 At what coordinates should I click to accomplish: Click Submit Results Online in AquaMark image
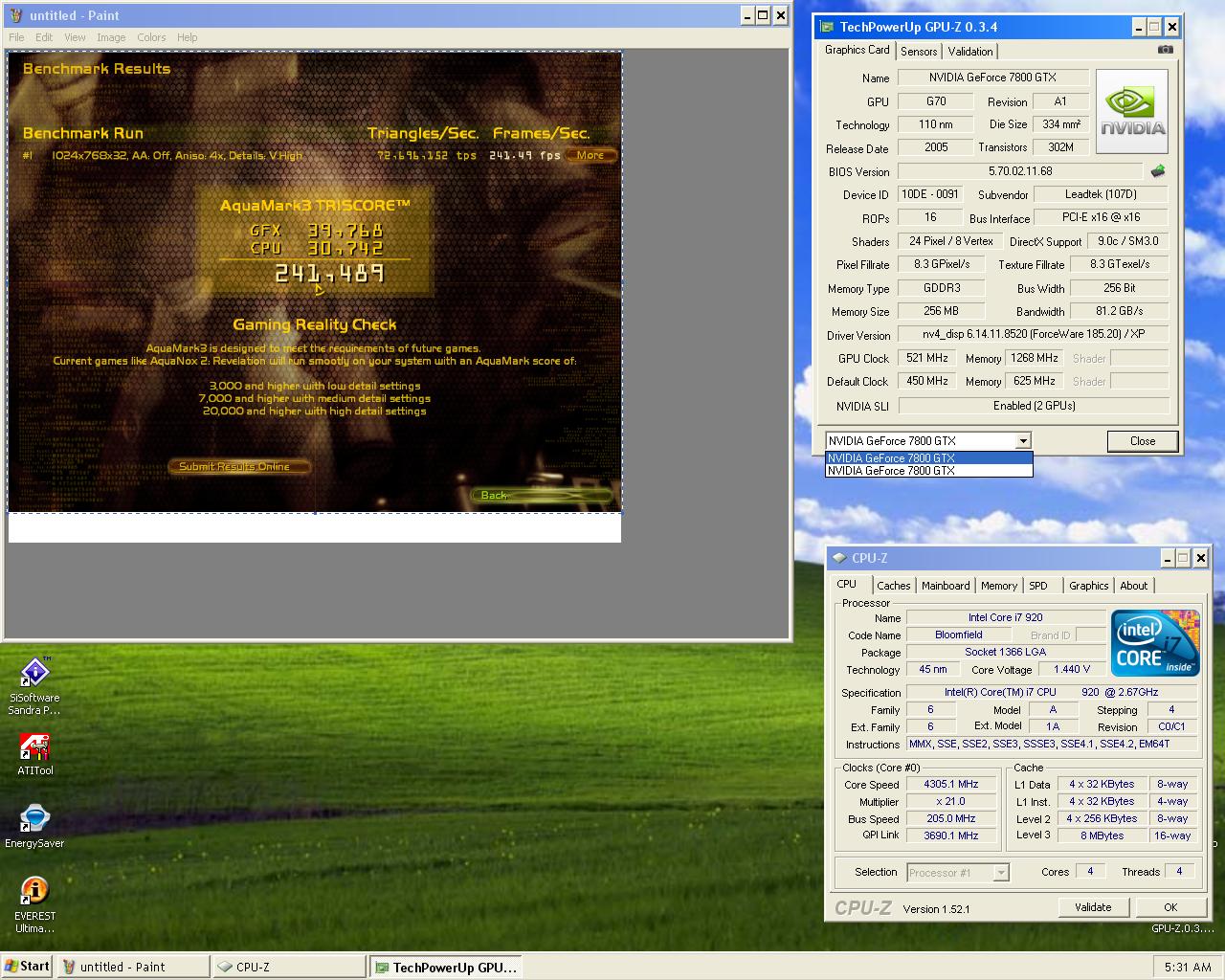(x=241, y=466)
